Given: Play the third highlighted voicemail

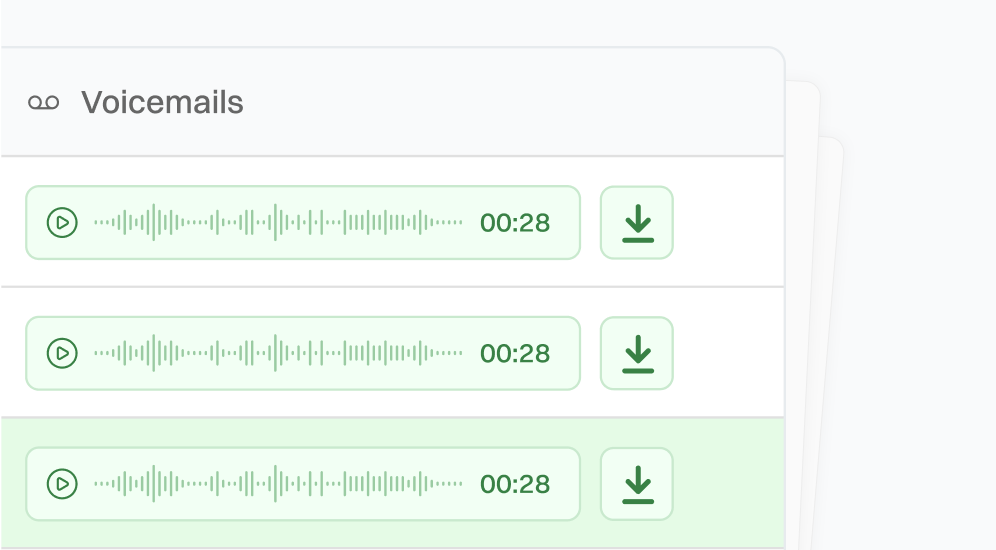Looking at the screenshot, I should click(x=62, y=484).
